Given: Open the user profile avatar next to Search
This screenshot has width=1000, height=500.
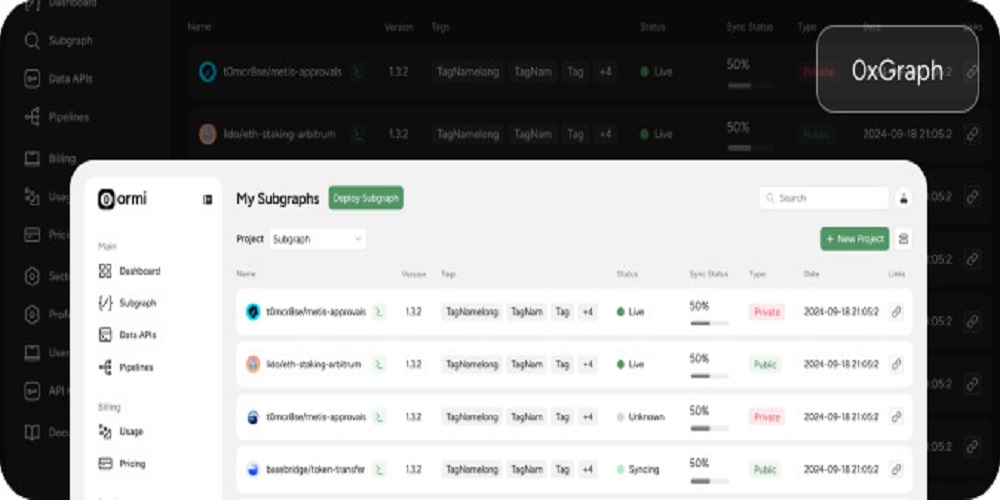Looking at the screenshot, I should coord(903,198).
